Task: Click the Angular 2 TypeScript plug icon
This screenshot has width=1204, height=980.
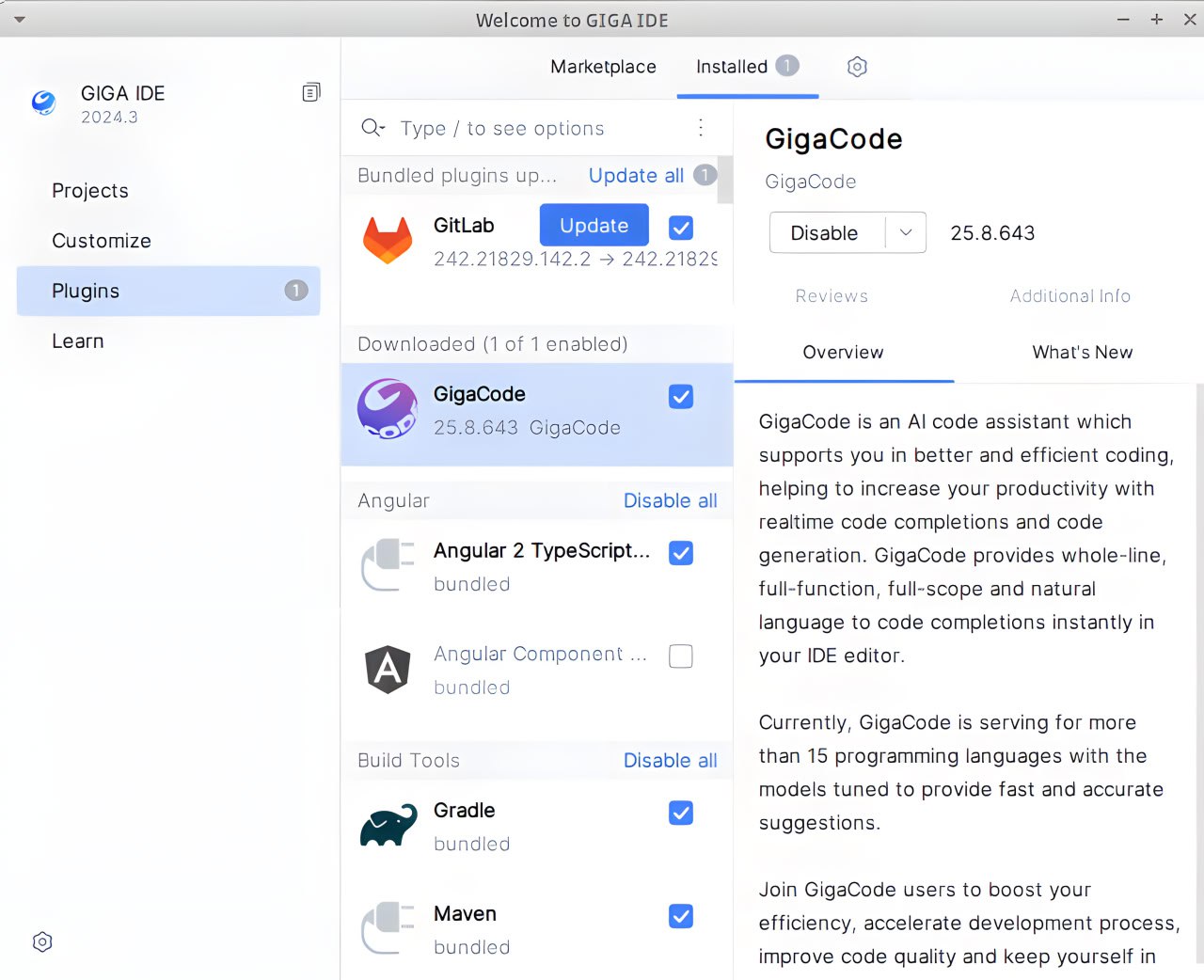Action: click(x=388, y=564)
